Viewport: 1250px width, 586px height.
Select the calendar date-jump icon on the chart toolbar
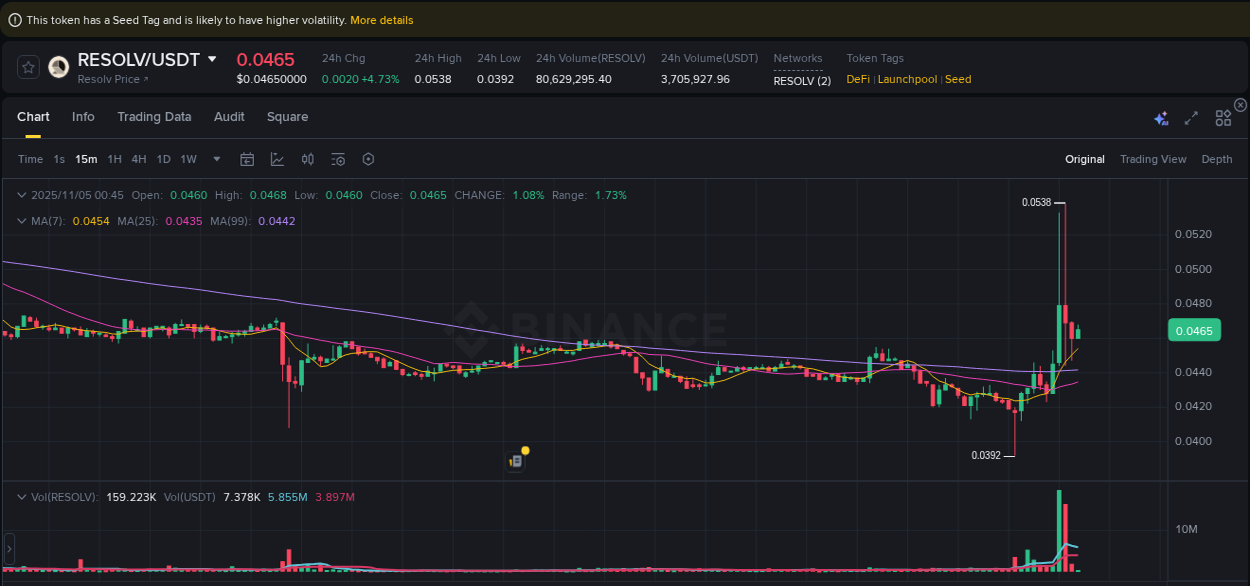click(247, 159)
